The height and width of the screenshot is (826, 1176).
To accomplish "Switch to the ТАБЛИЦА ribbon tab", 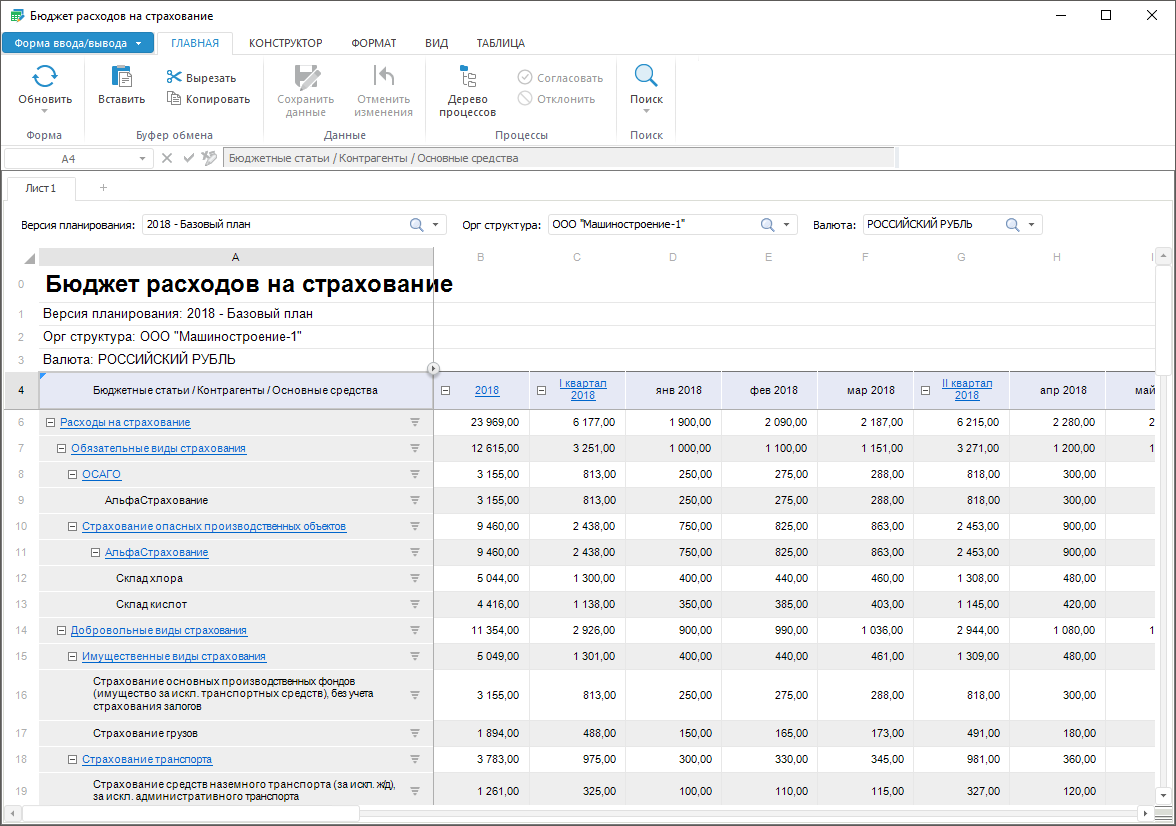I will 500,43.
